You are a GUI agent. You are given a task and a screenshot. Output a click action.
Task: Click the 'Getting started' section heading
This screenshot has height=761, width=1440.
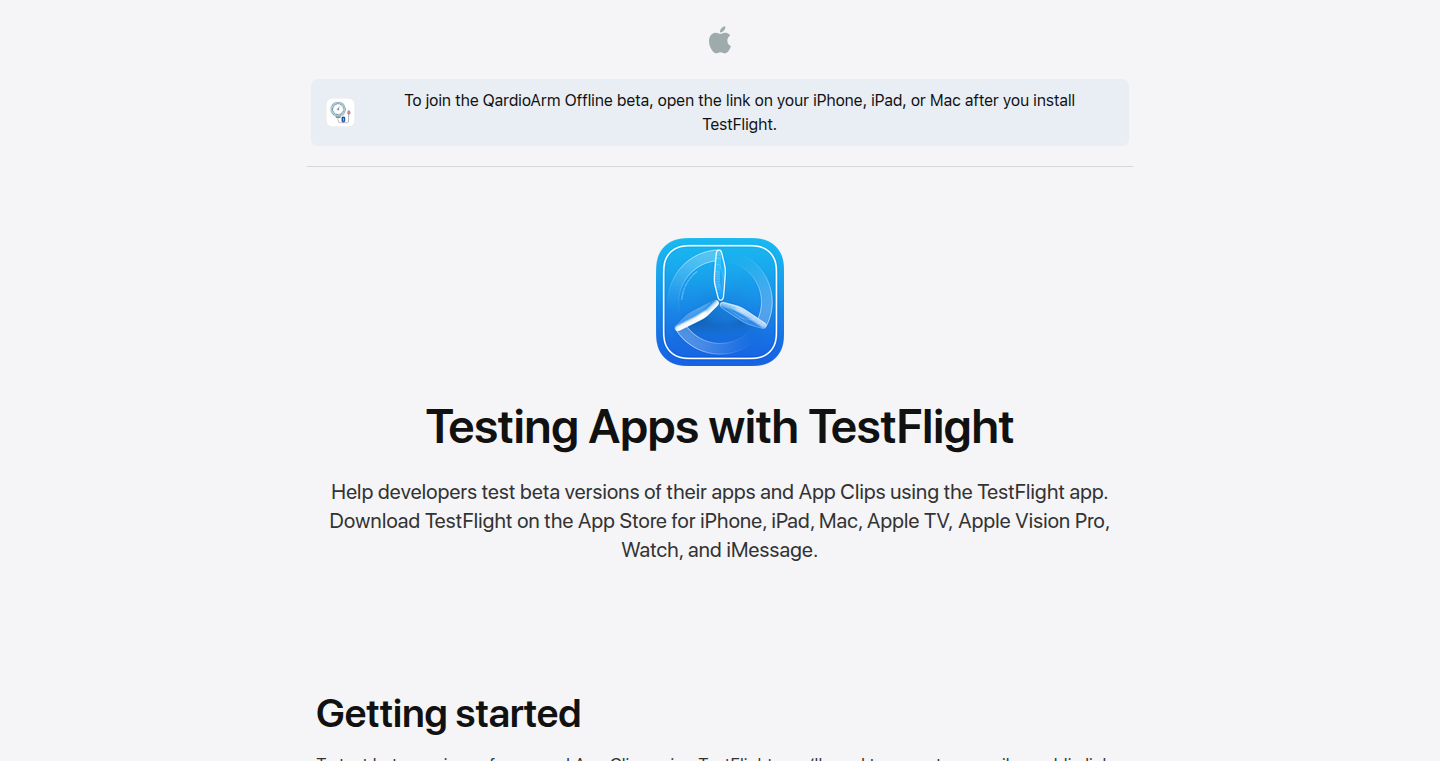(448, 714)
